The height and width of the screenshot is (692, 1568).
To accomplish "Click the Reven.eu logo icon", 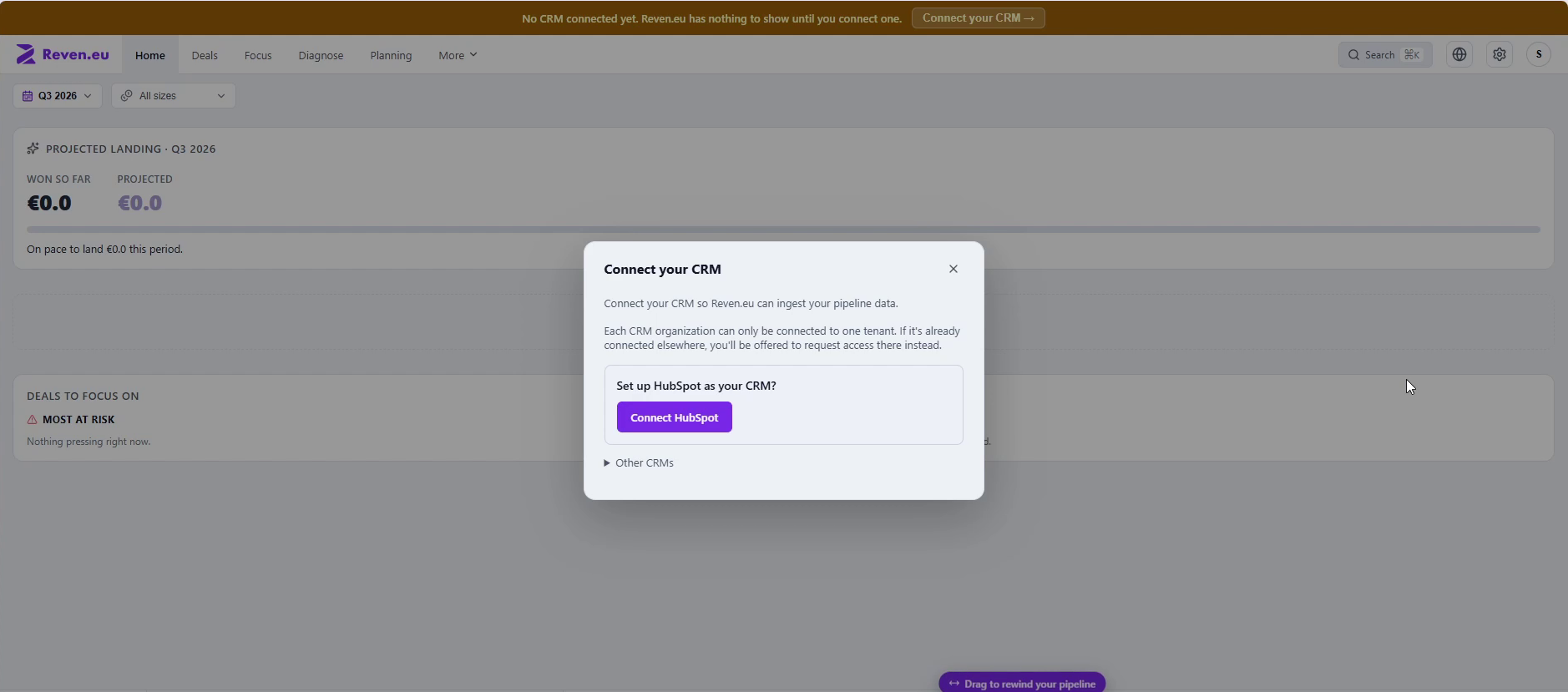I will 26,54.
